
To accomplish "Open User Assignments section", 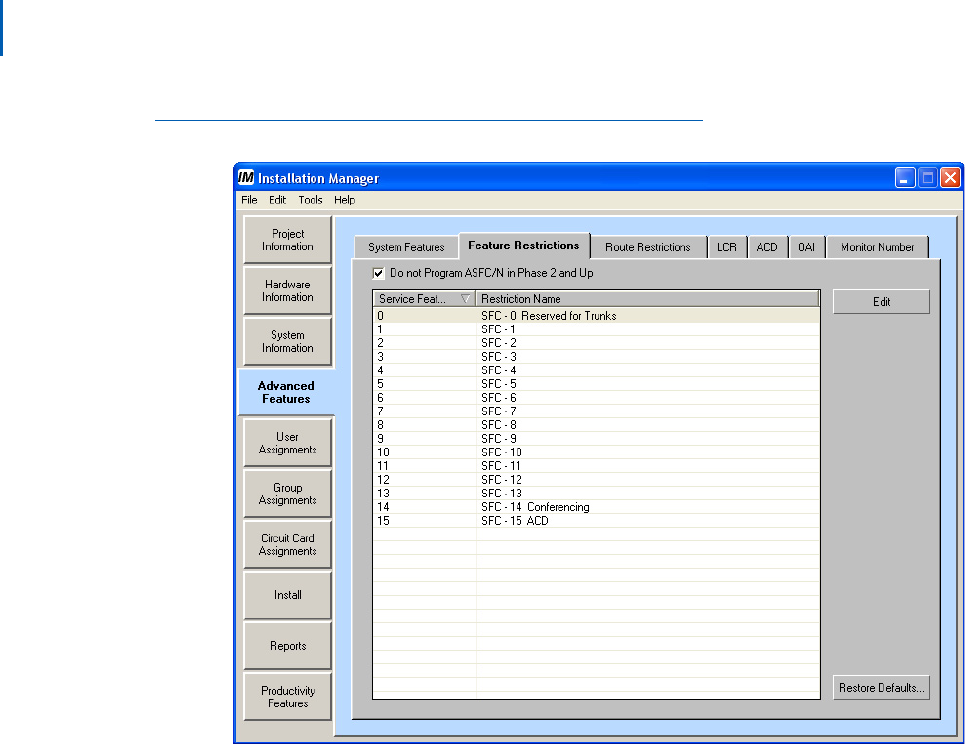I will 288,443.
